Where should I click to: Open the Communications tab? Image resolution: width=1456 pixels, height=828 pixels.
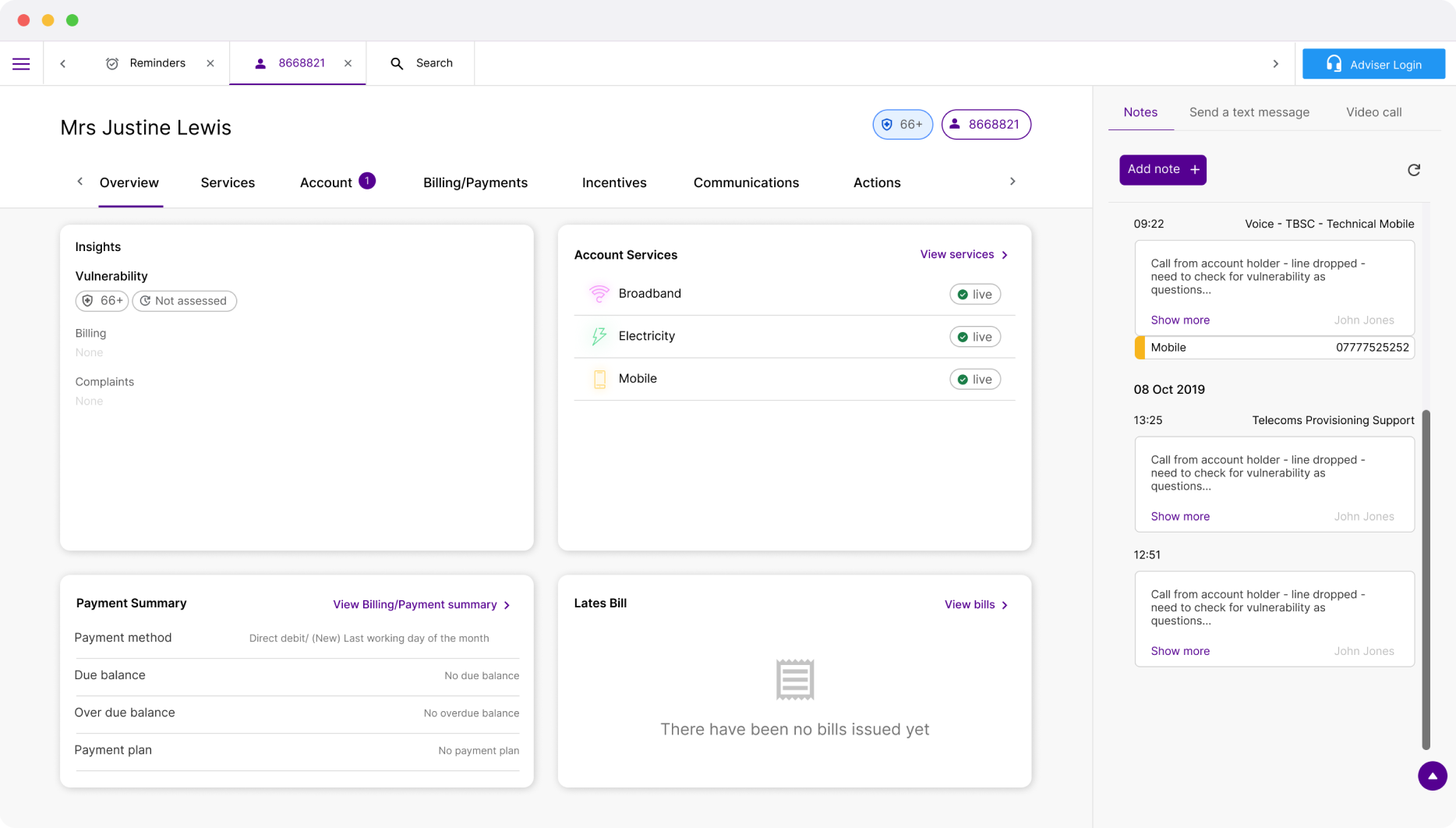click(746, 182)
